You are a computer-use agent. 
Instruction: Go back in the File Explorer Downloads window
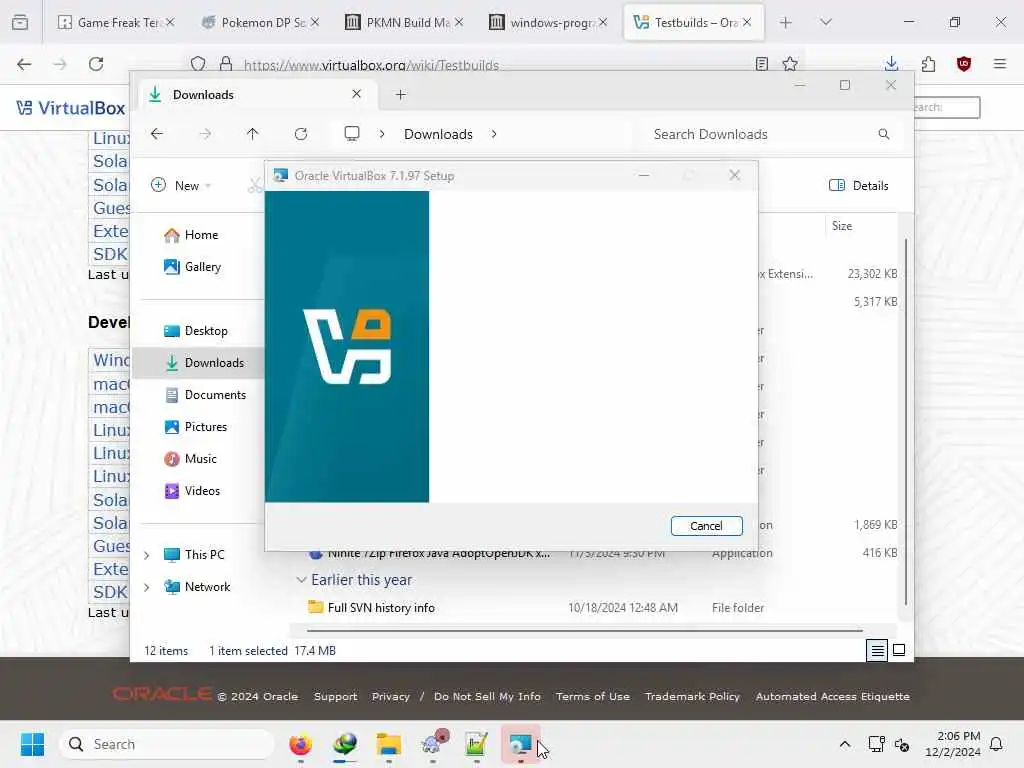click(x=157, y=134)
